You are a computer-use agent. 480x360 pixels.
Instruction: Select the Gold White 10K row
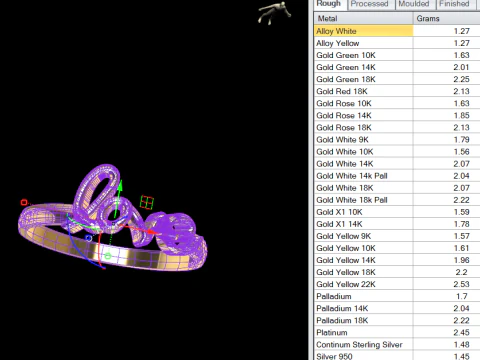tap(397, 151)
